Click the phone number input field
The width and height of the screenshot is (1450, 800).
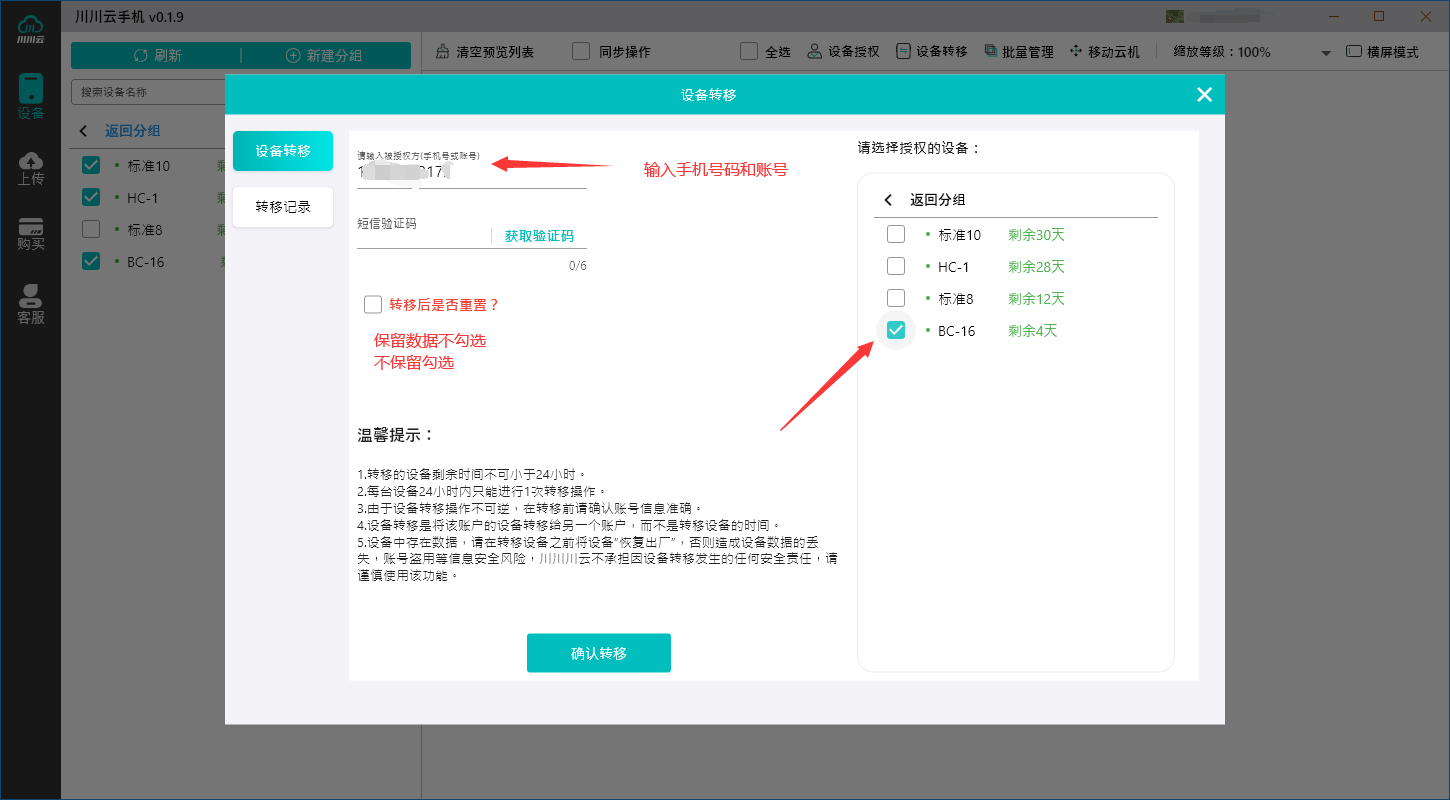tap(470, 172)
